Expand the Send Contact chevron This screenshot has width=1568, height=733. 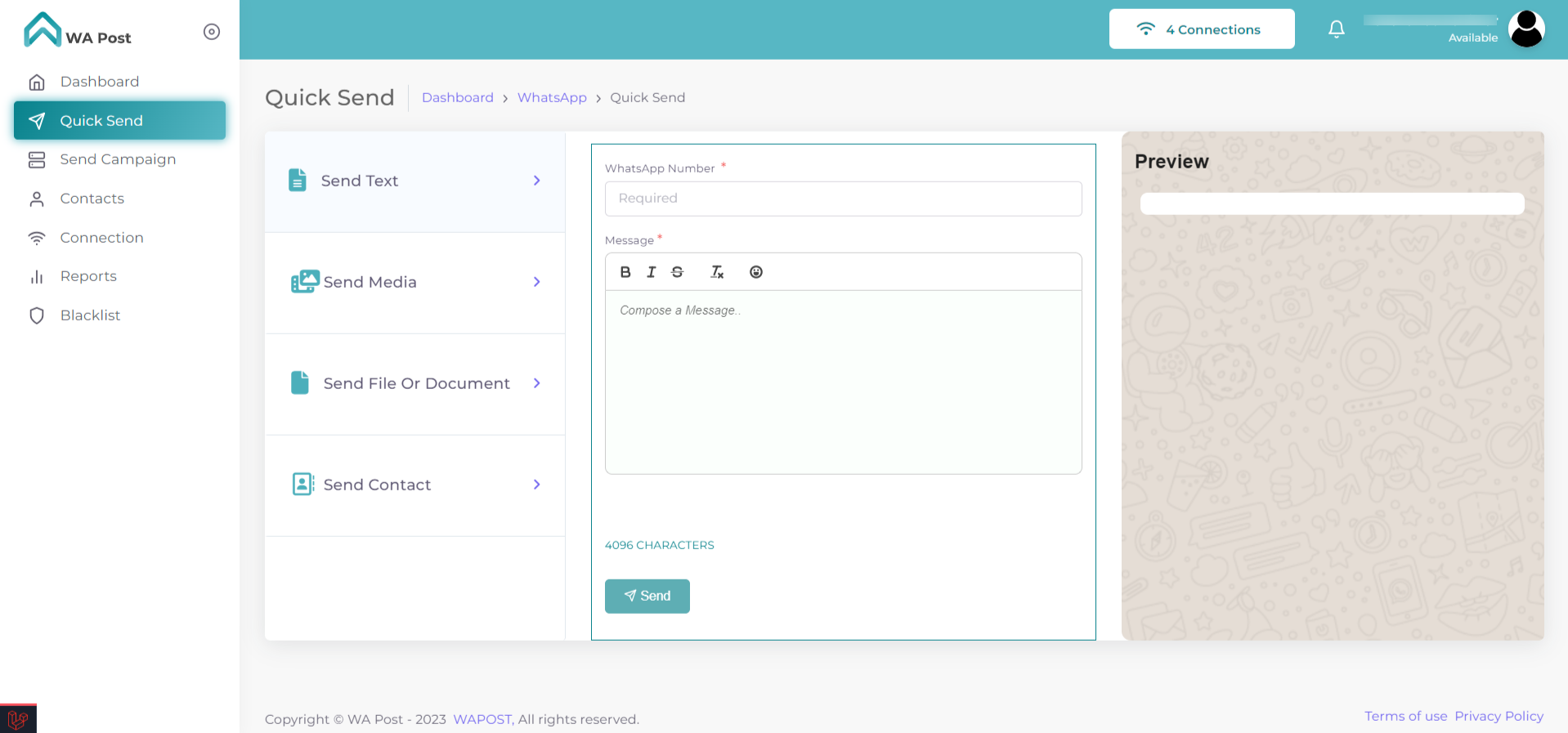(x=537, y=485)
